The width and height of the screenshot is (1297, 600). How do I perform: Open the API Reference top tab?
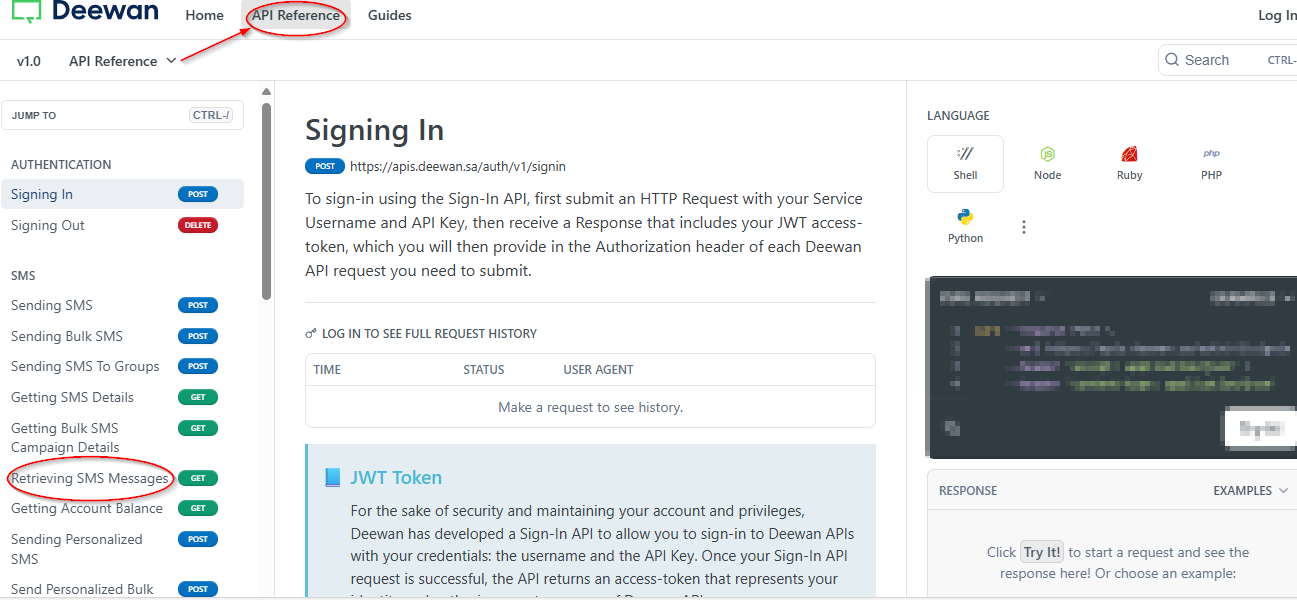point(296,15)
